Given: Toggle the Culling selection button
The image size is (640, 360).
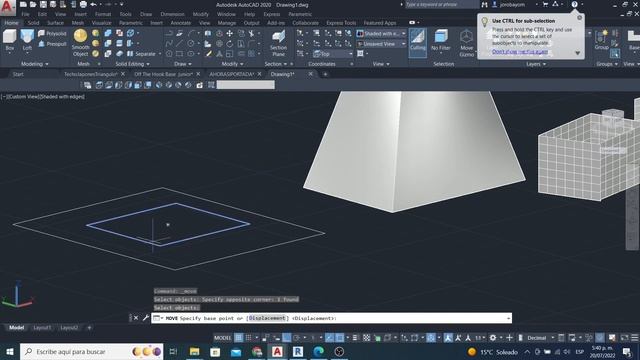Looking at the screenshot, I should 418,42.
